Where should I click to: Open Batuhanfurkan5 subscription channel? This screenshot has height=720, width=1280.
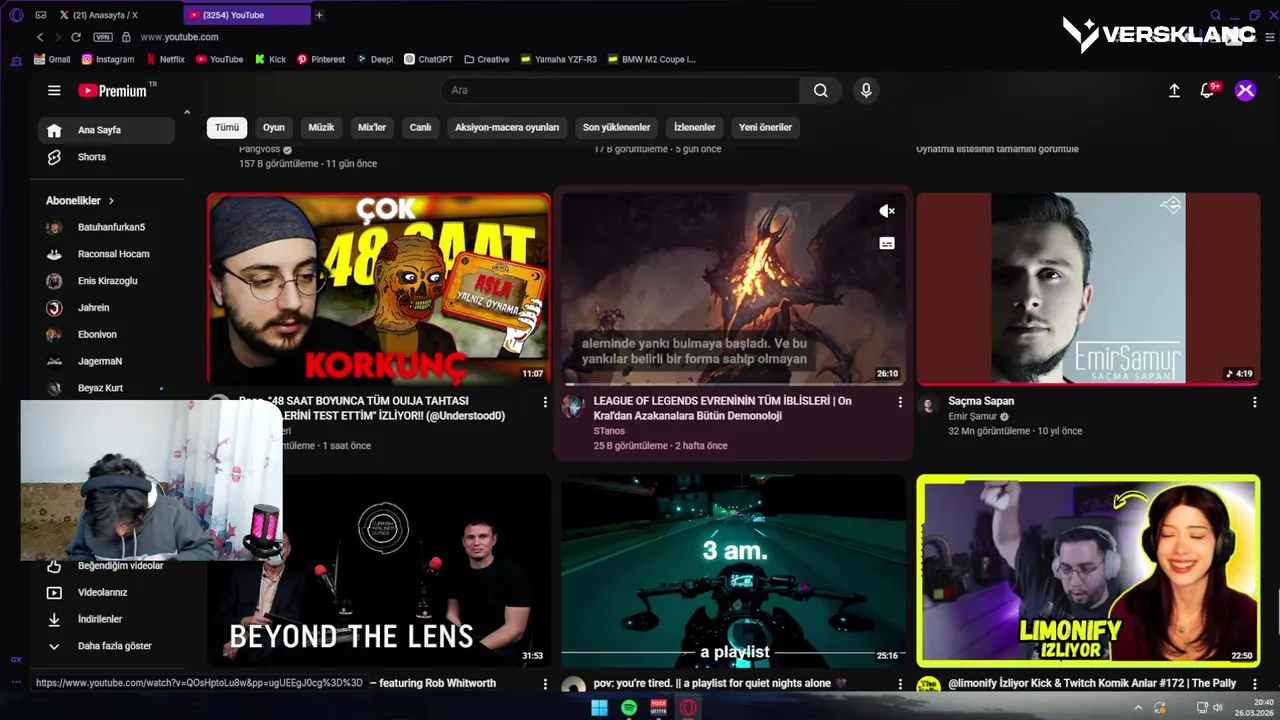point(106,227)
